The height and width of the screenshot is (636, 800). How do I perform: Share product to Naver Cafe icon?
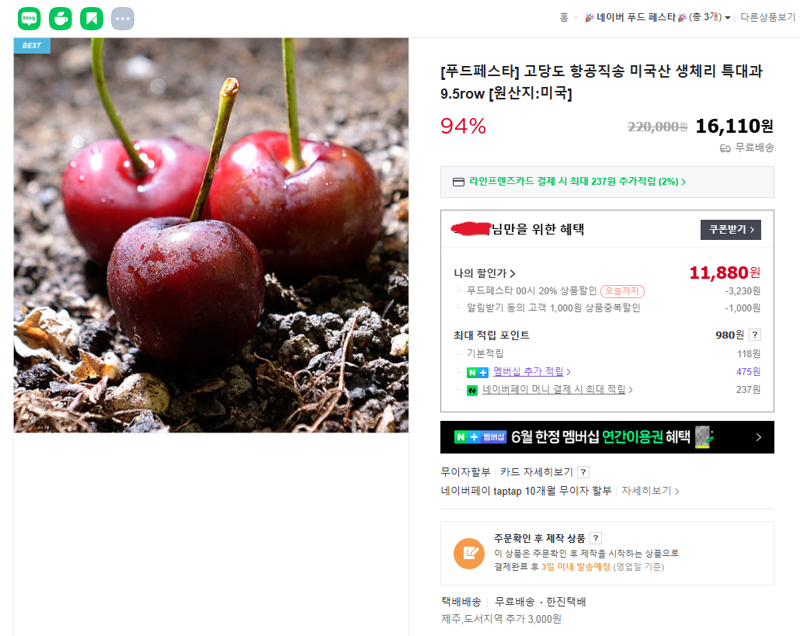coord(60,18)
